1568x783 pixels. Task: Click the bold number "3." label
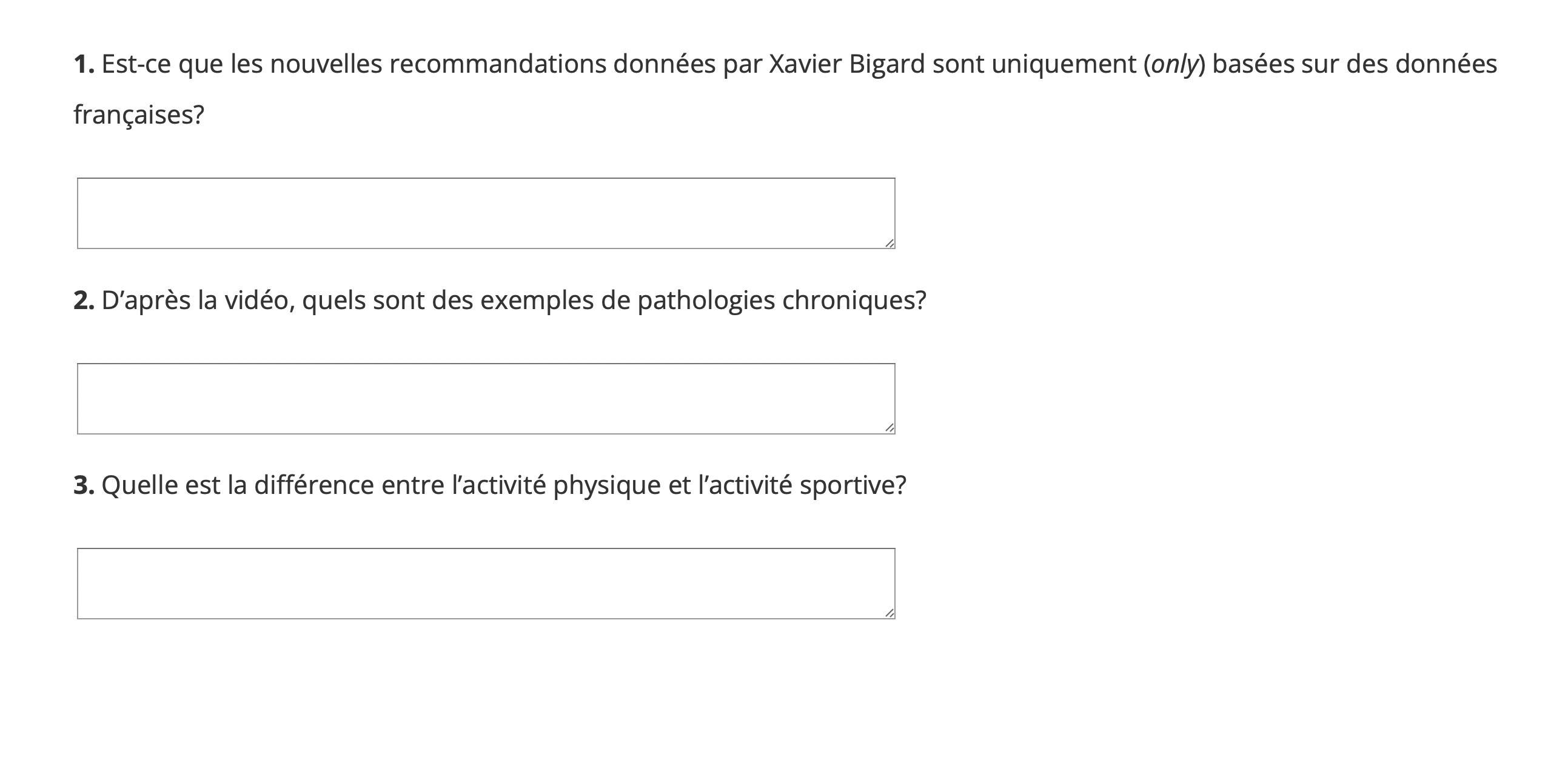click(84, 485)
